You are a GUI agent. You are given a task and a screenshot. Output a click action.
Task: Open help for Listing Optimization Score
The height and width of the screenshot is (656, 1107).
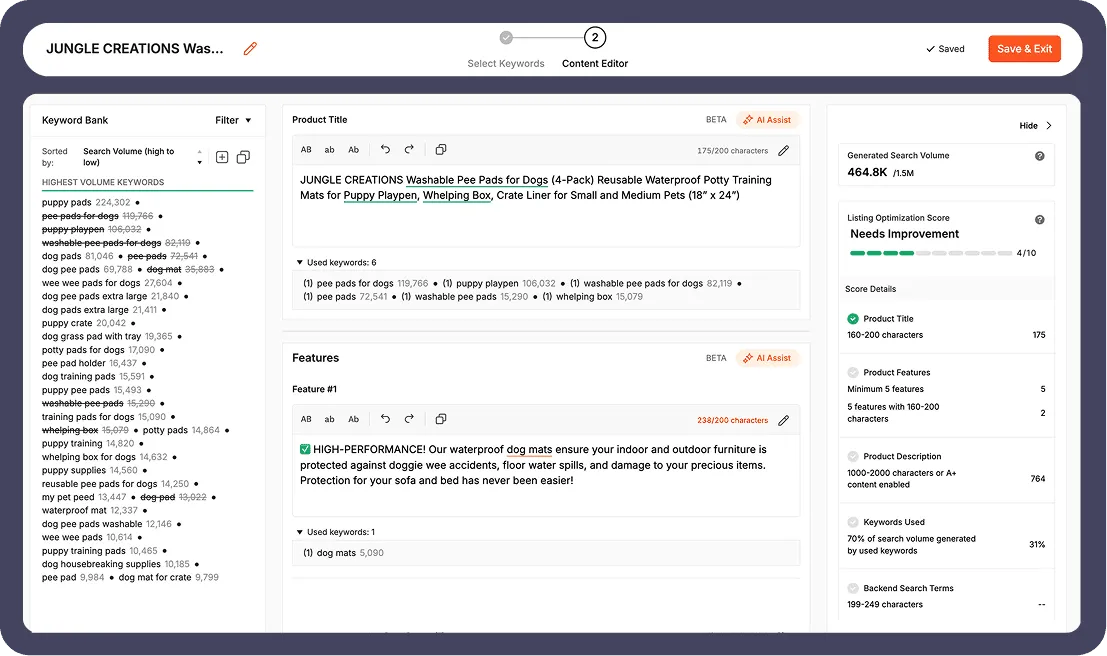click(1039, 220)
